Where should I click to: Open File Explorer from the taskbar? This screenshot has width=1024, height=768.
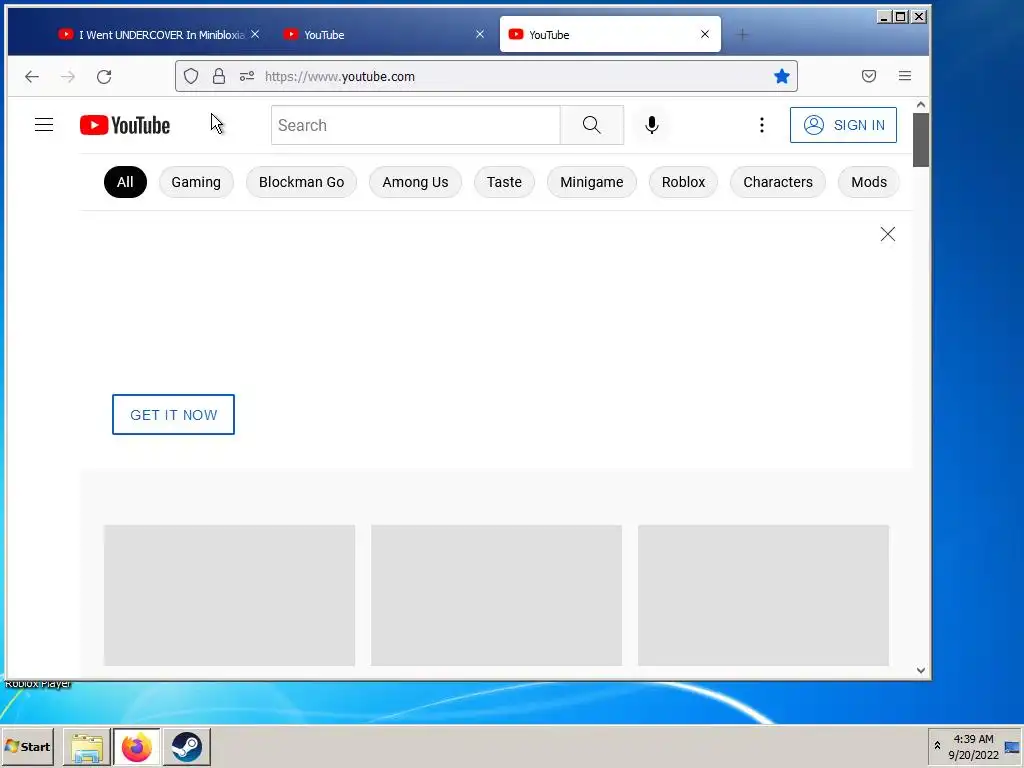click(87, 747)
